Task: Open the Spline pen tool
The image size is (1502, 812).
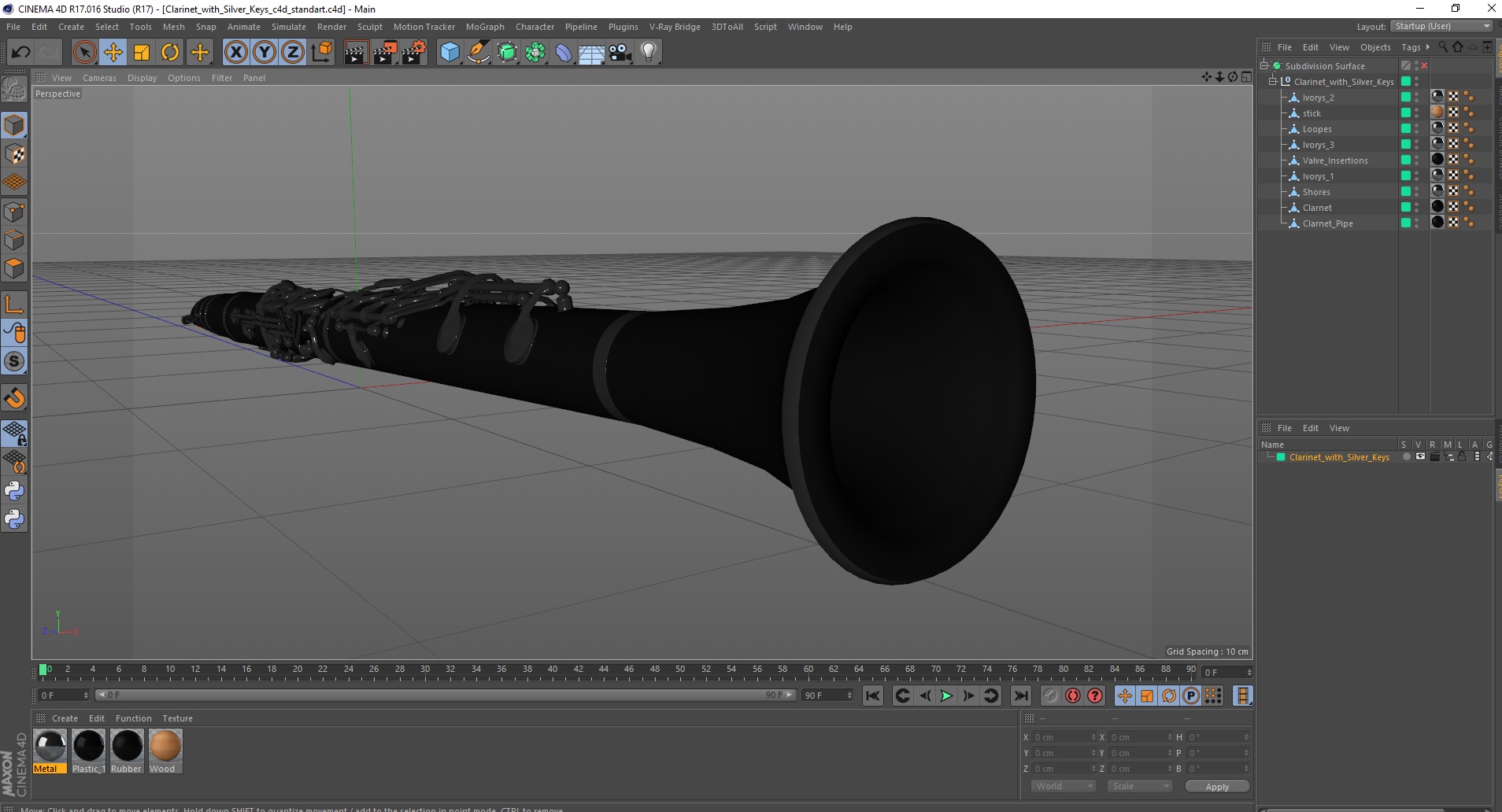Action: (479, 53)
